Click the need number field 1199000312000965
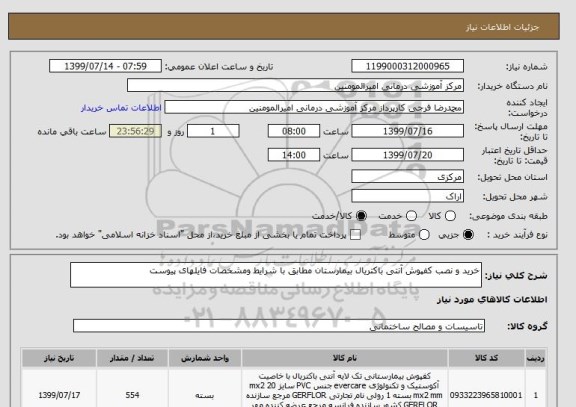 407,66
